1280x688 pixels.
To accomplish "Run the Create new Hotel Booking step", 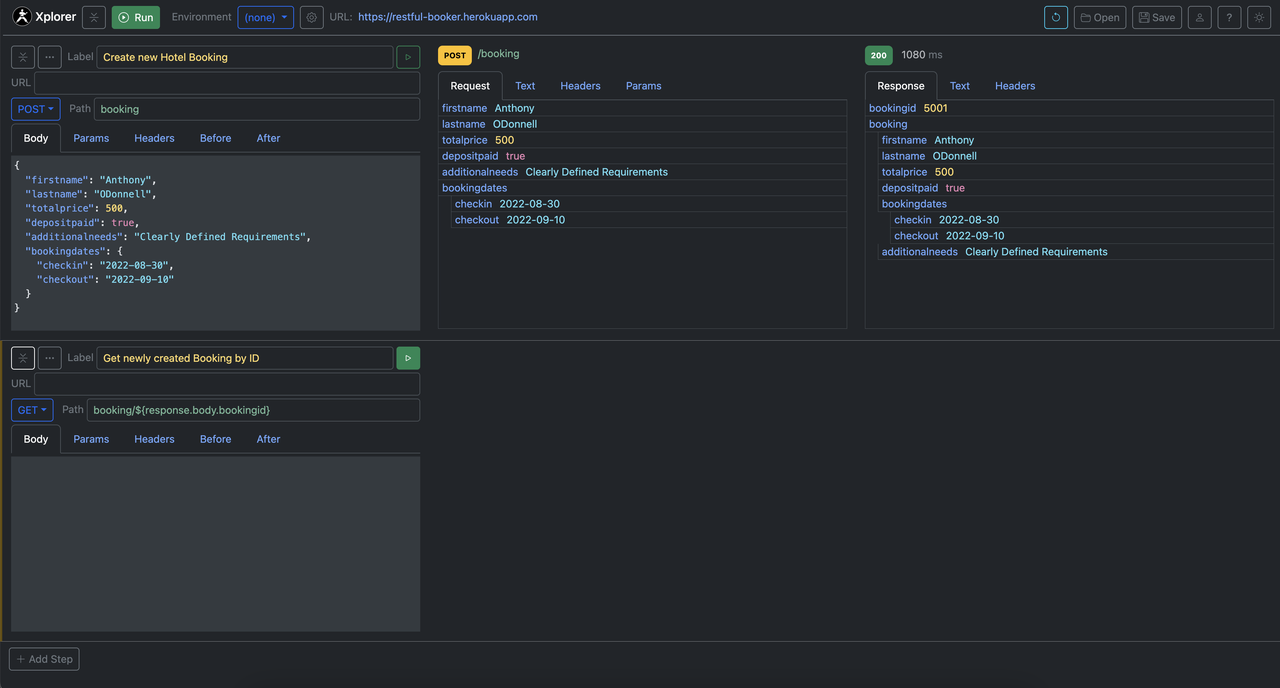I will pyautogui.click(x=408, y=57).
